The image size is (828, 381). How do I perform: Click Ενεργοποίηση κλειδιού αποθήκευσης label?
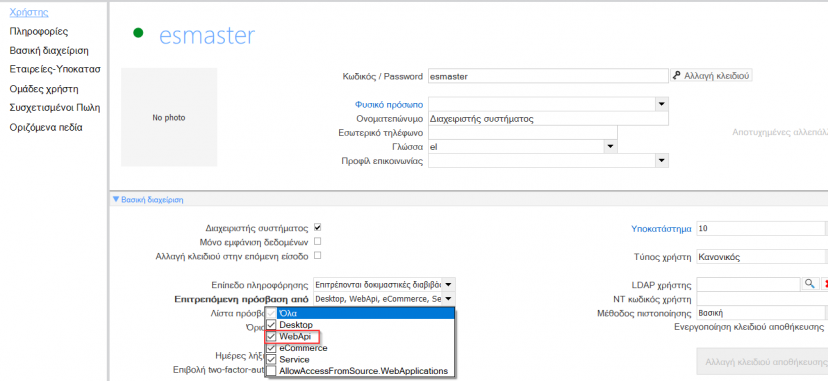(x=749, y=327)
